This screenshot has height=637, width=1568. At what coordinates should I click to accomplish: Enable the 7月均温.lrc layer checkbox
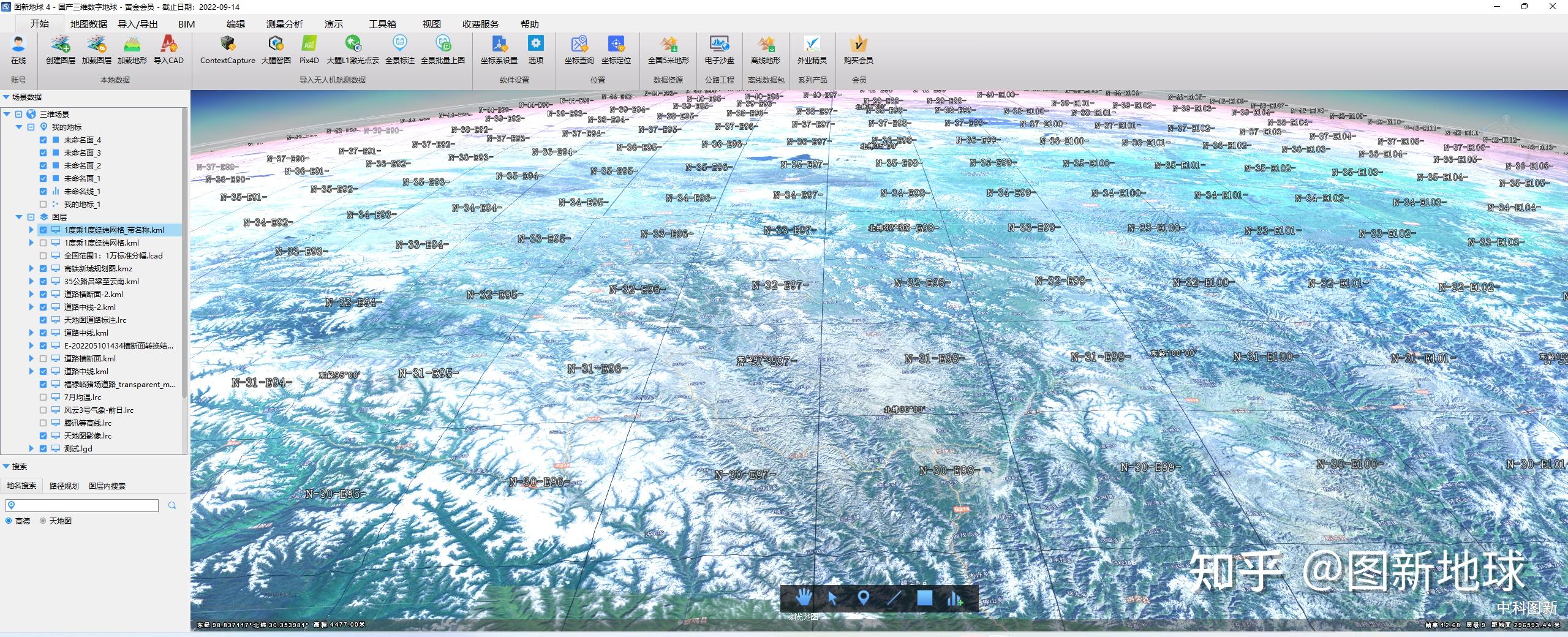[43, 397]
